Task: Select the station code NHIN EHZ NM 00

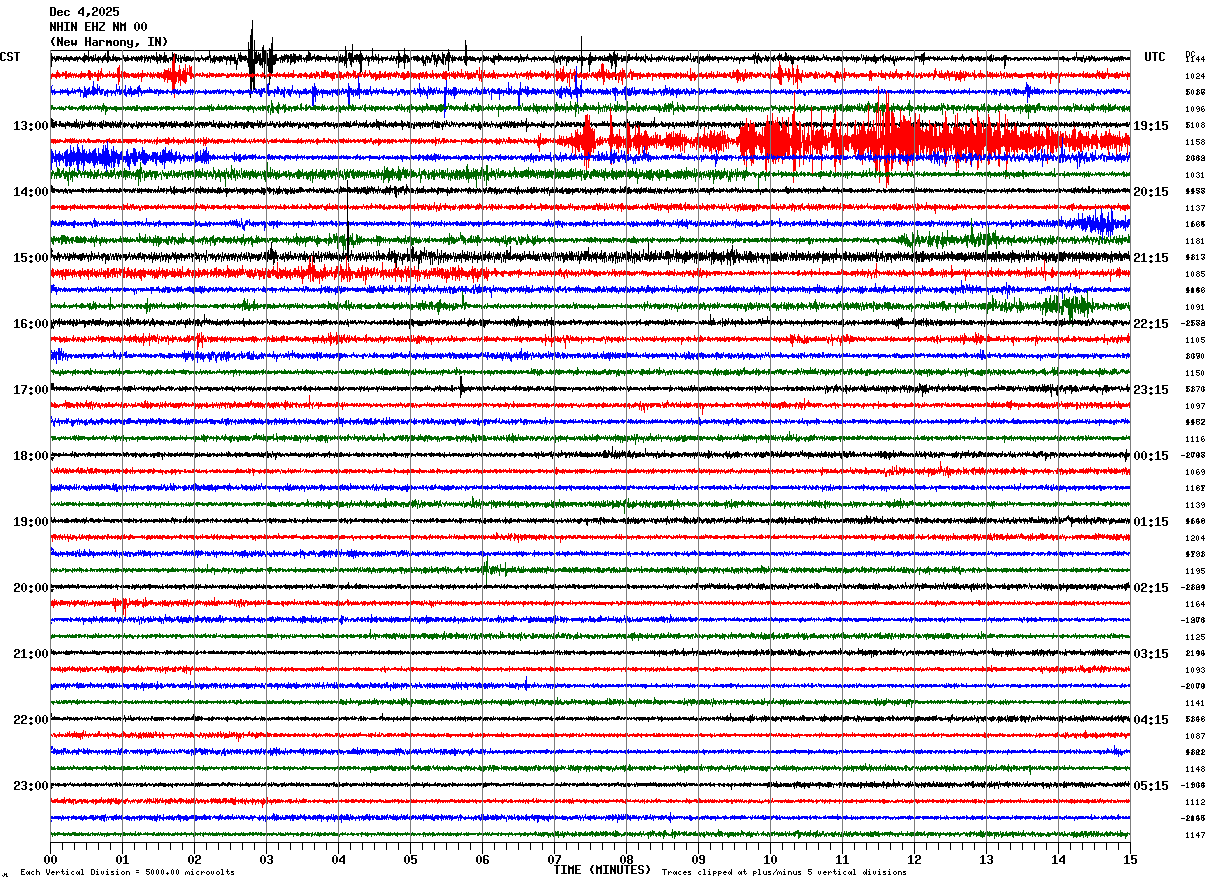Action: point(98,27)
